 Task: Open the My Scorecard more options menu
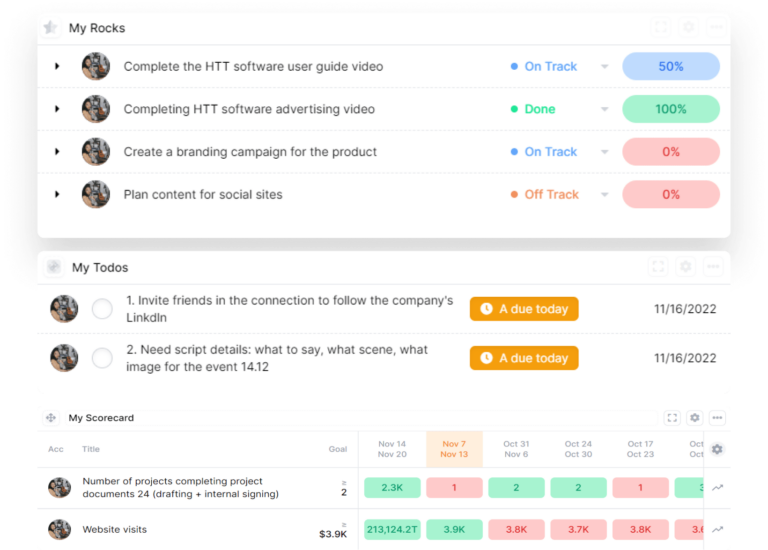point(717,418)
